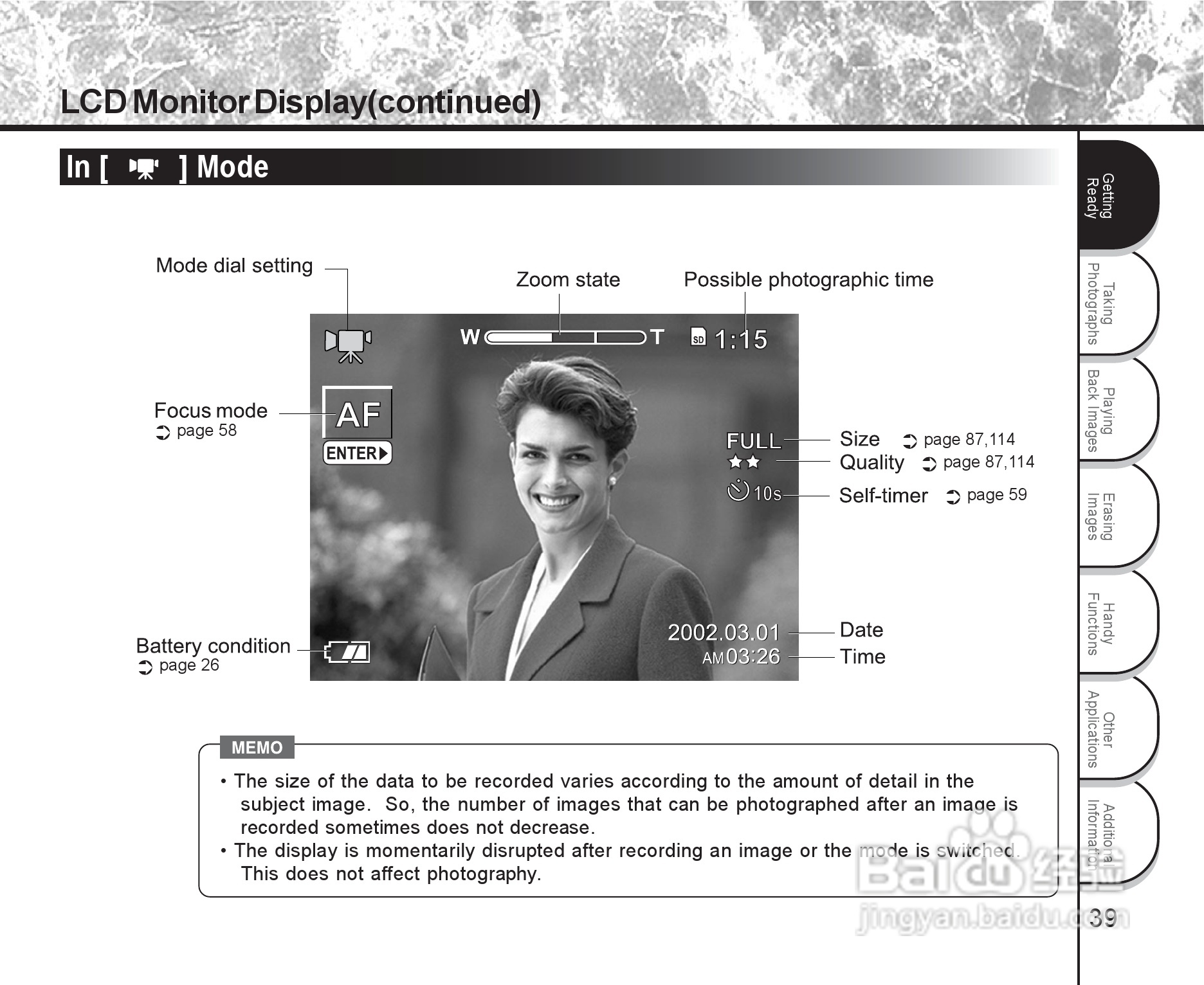This screenshot has width=1204, height=985.
Task: Click the T telephoto letter
Action: [657, 337]
